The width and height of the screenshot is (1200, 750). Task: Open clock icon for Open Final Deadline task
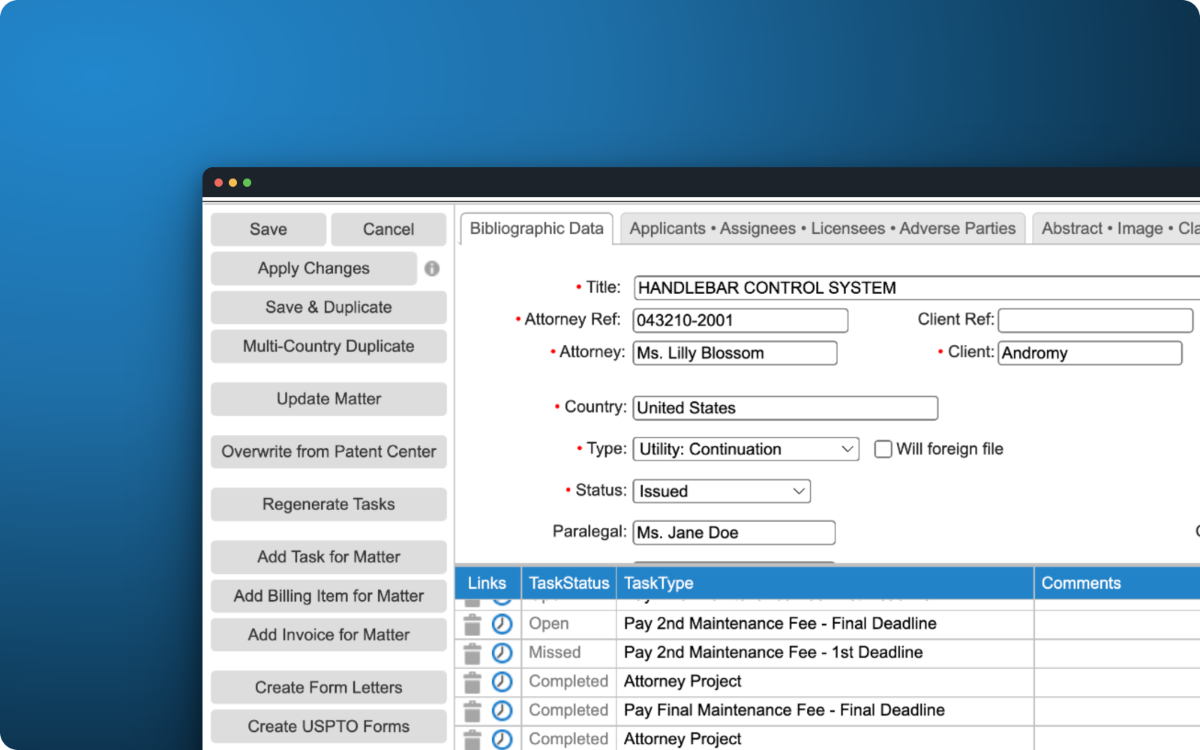point(502,624)
